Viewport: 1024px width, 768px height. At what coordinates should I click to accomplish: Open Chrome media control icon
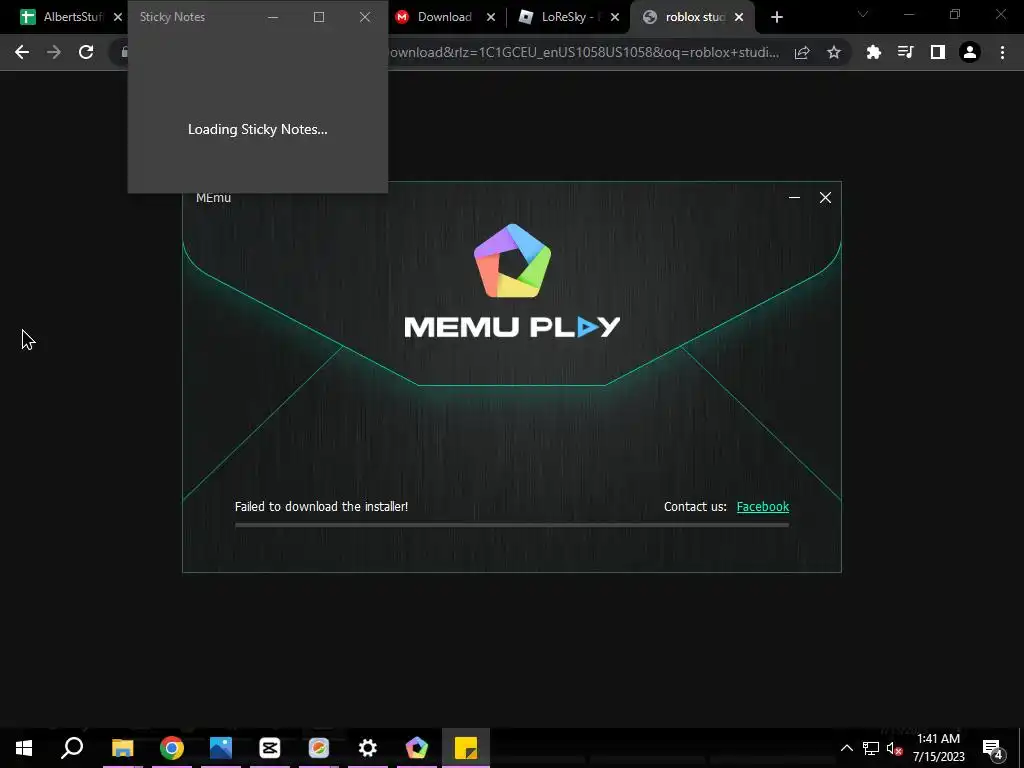906,52
